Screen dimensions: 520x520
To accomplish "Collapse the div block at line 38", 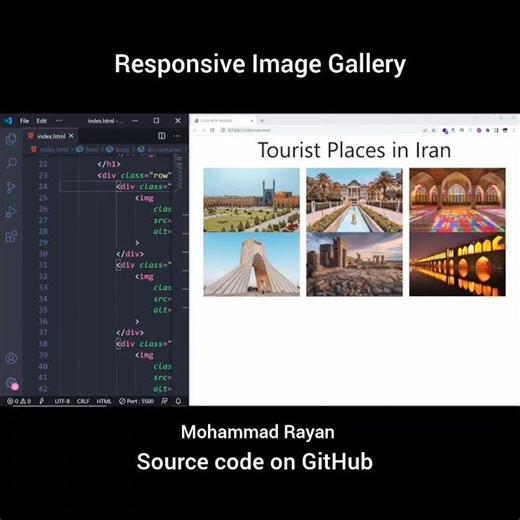I will click(118, 344).
